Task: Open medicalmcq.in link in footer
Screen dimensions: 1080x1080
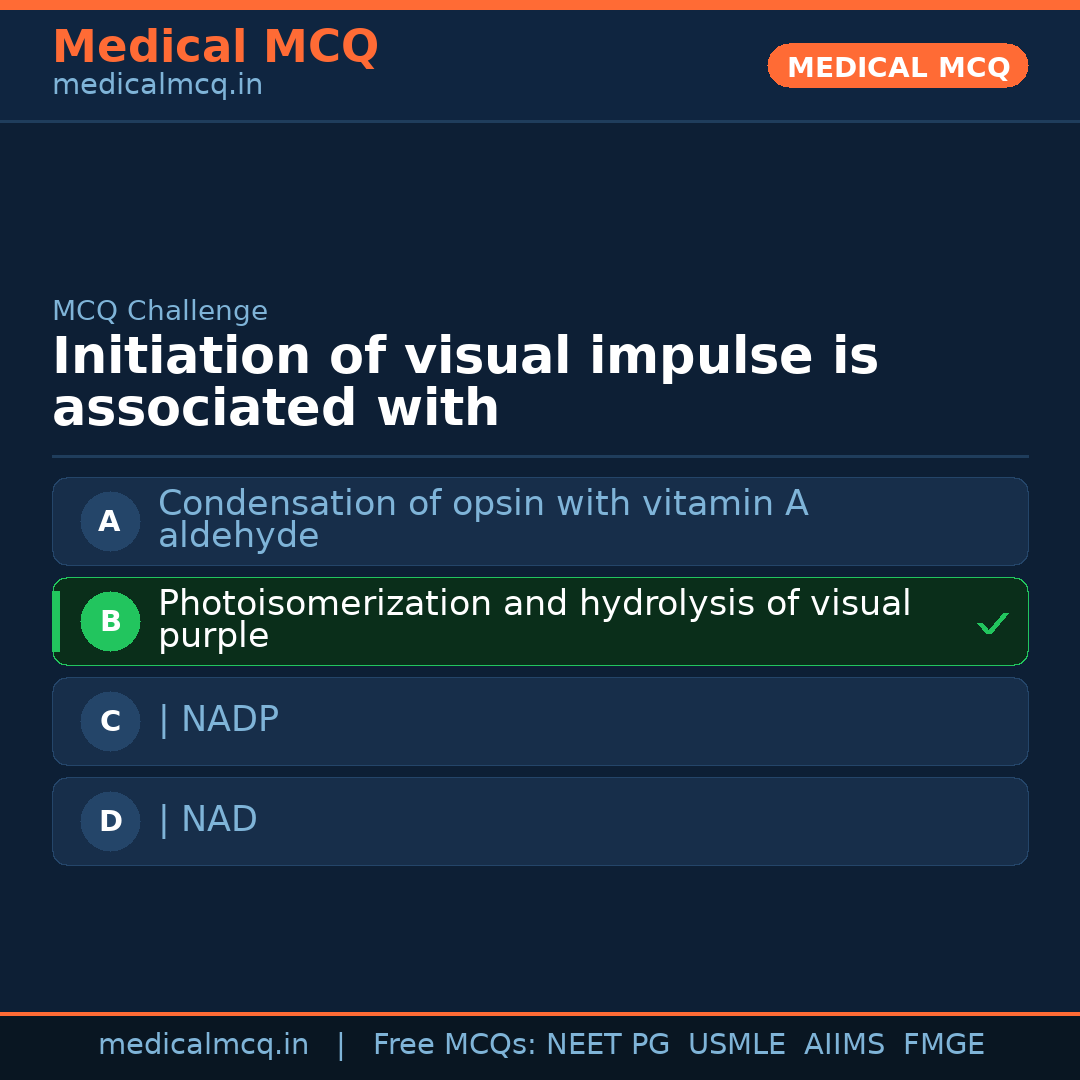Action: pyautogui.click(x=203, y=1045)
